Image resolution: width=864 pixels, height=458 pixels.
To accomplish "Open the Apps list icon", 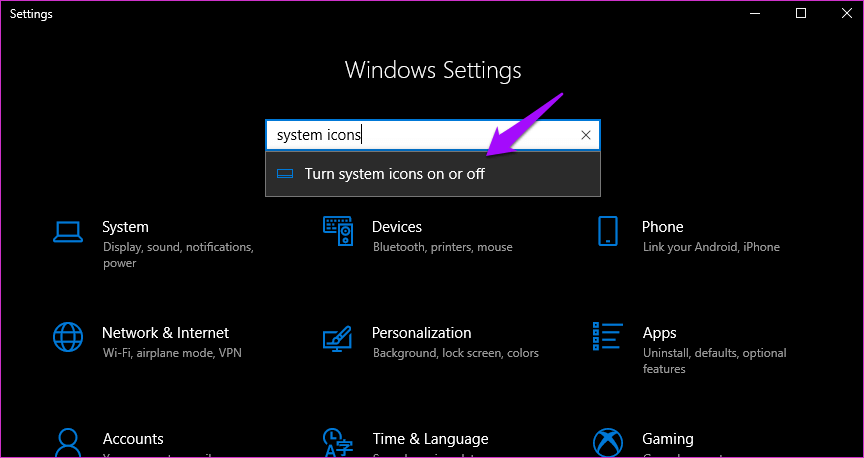I will [x=607, y=337].
